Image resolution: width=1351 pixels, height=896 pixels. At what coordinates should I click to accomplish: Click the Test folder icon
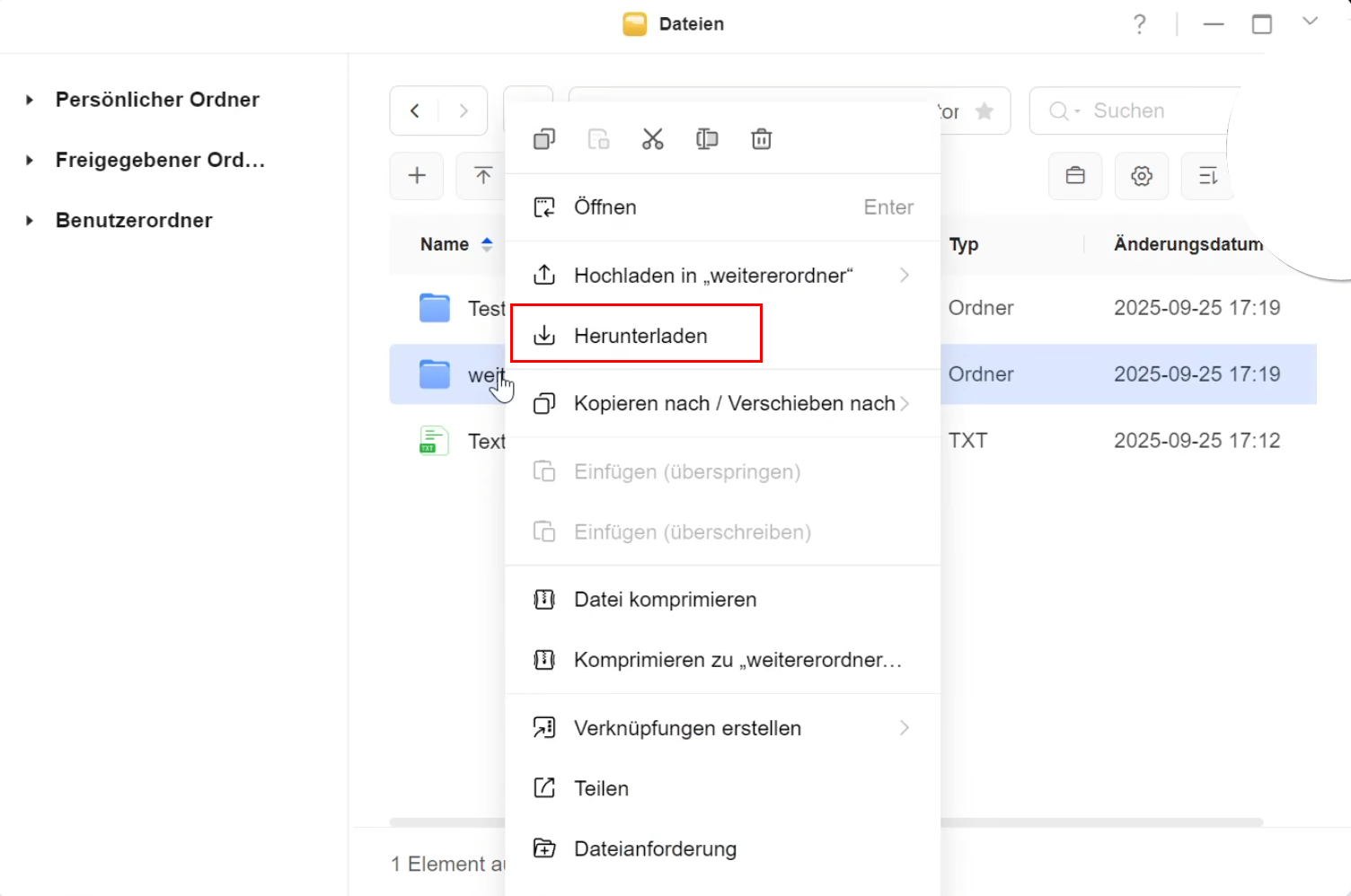[x=435, y=308]
